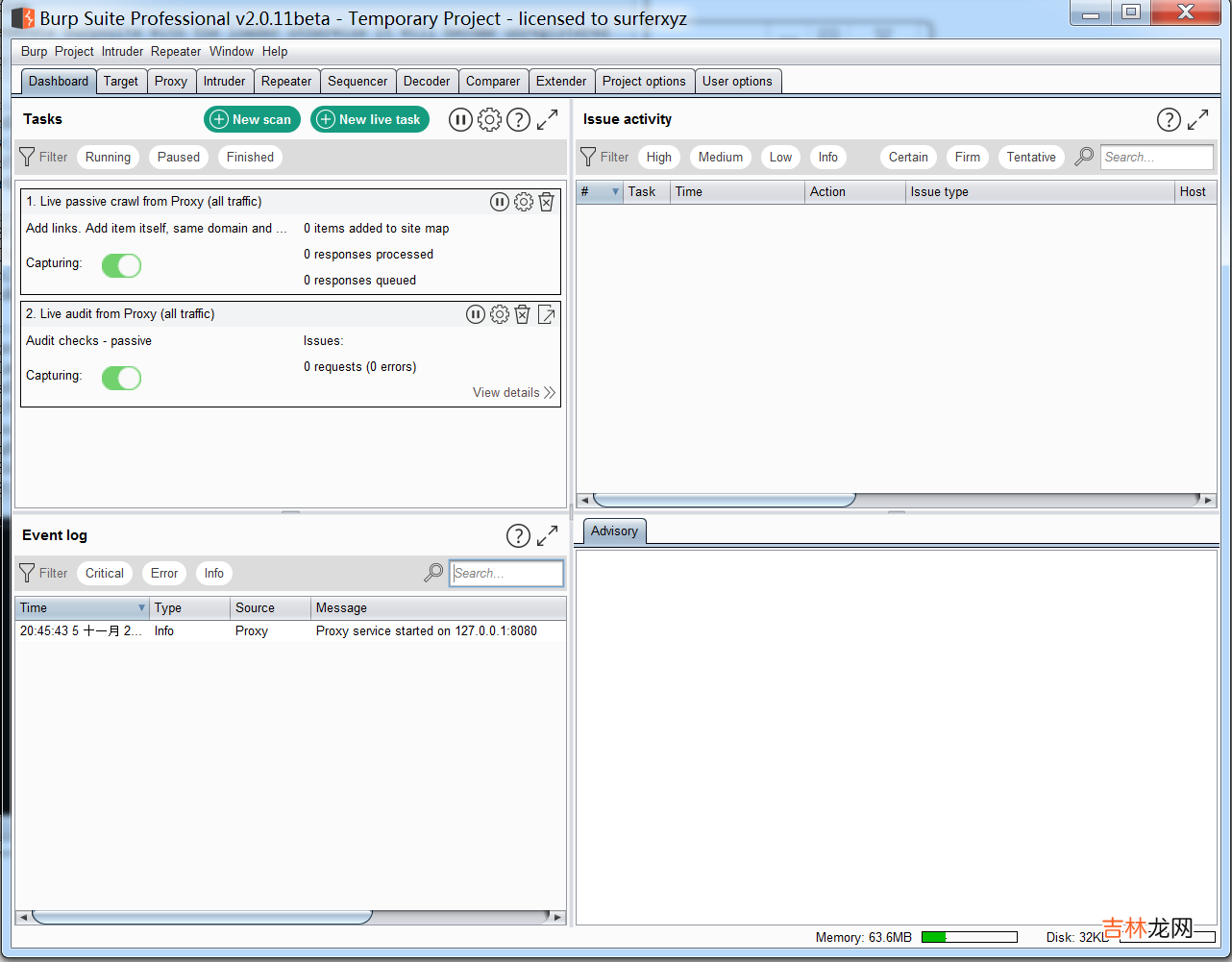Open Tasks panel settings gear
Screen dimensions: 1232x962
coord(489,119)
